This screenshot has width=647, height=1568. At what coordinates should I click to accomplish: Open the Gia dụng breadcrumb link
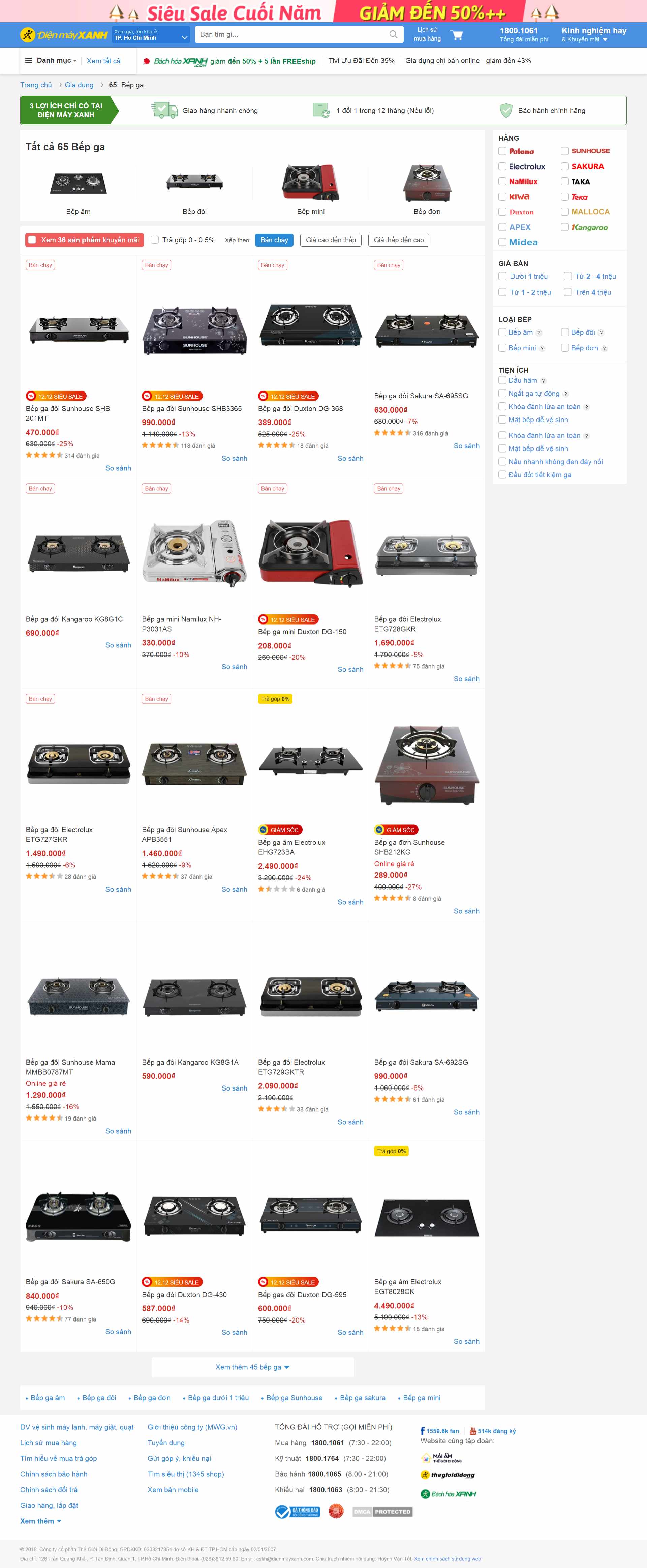coord(79,85)
